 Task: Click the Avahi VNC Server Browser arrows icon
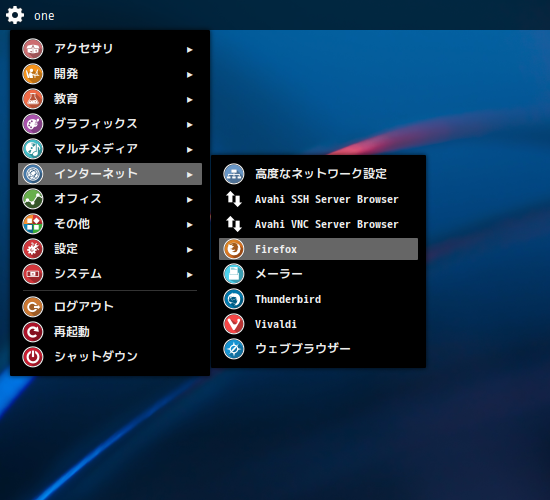point(234,224)
